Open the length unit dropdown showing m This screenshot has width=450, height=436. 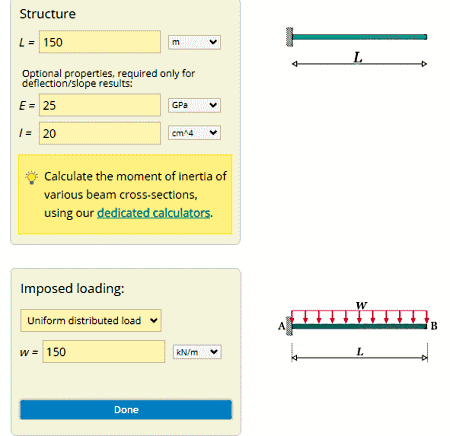[x=194, y=42]
